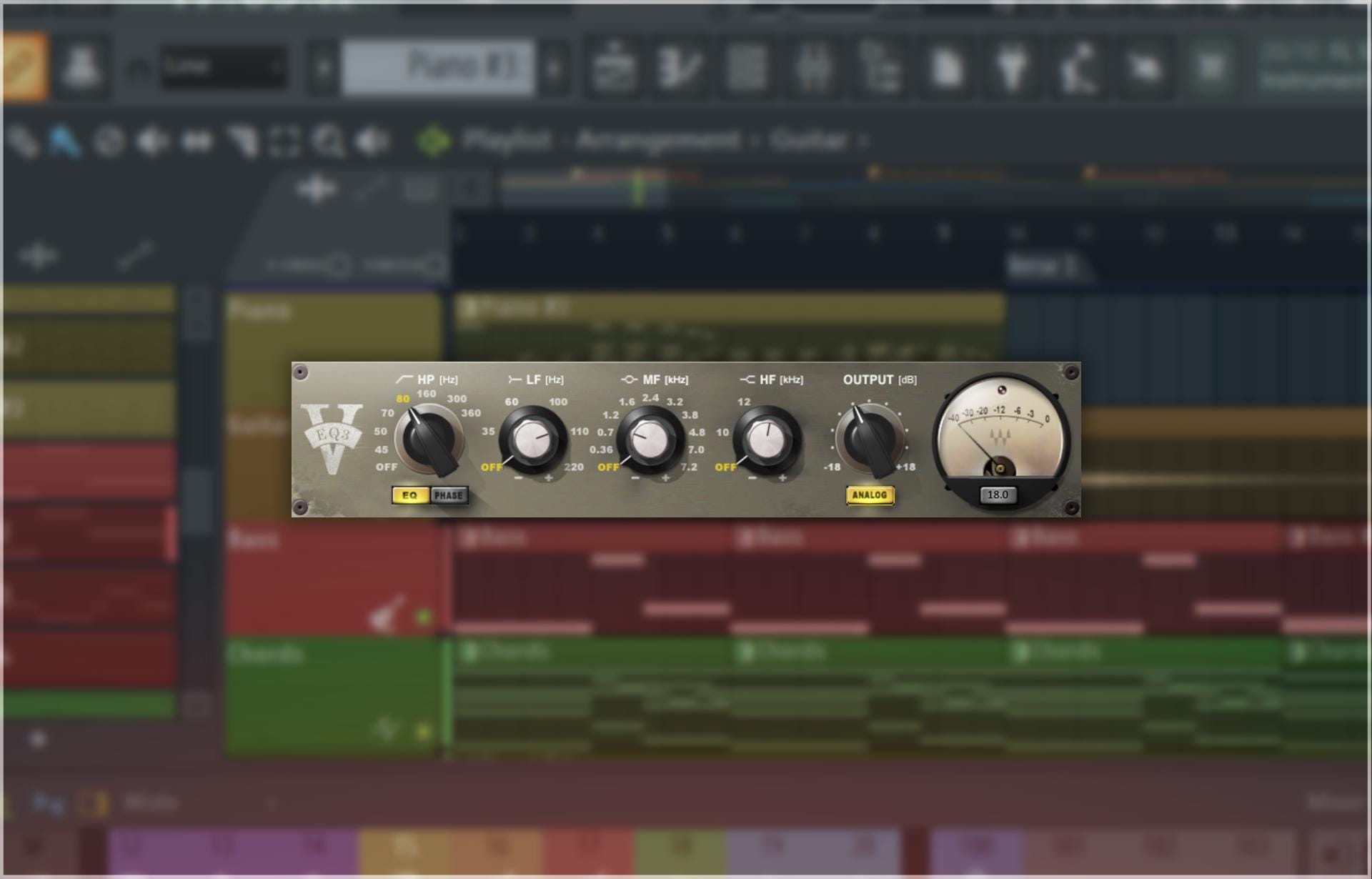The width and height of the screenshot is (1372, 879).
Task: Click the tempo tapper figure icon
Action: pos(1079,67)
